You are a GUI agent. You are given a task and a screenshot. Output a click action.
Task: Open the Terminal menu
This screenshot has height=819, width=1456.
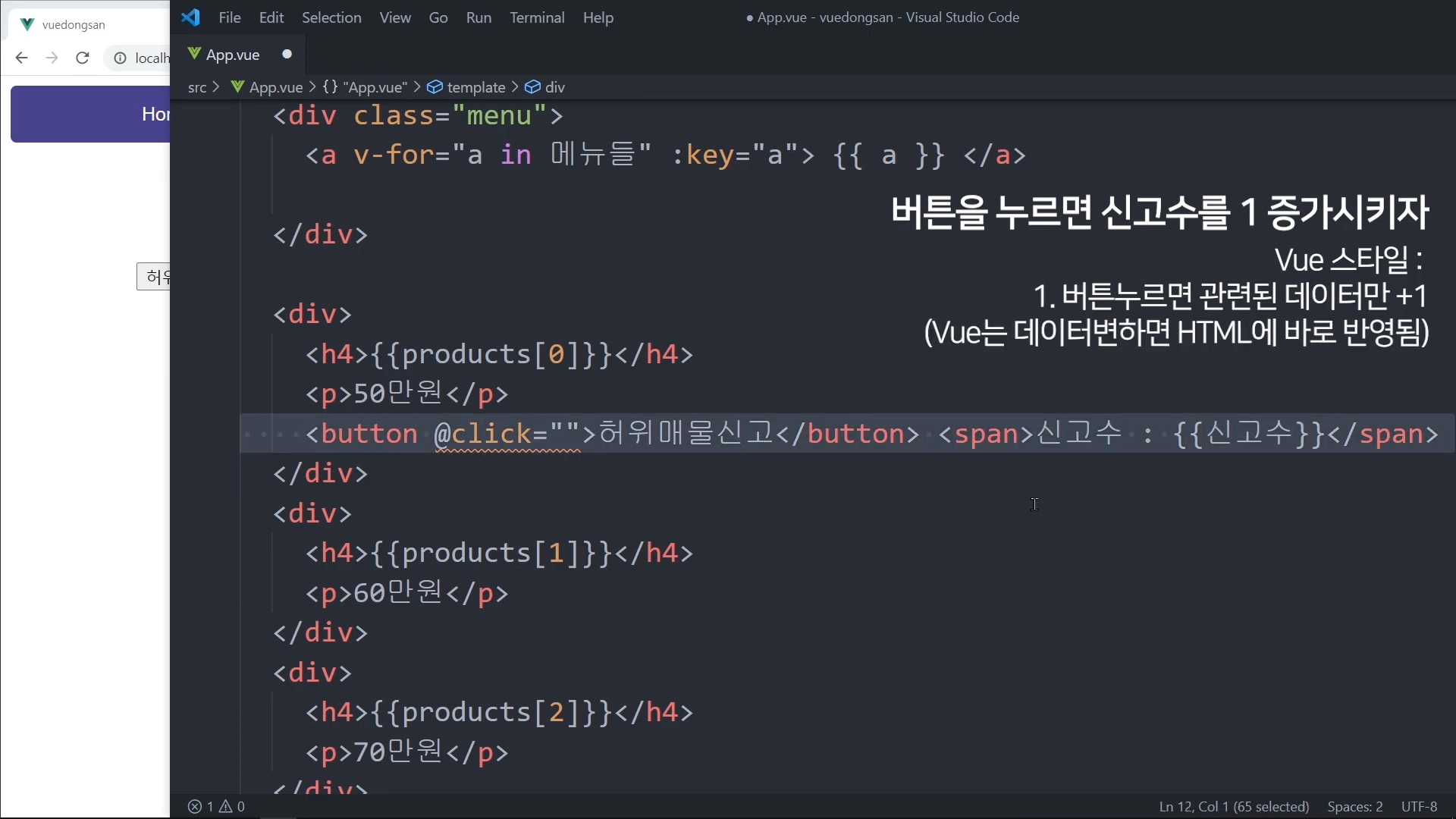(536, 17)
